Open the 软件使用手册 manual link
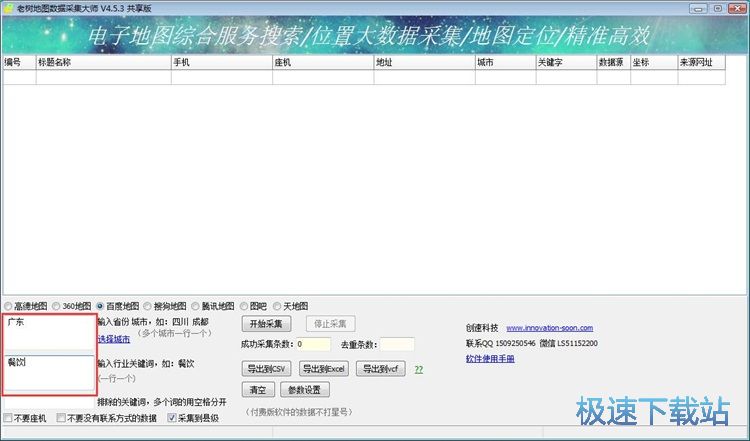 pos(490,359)
